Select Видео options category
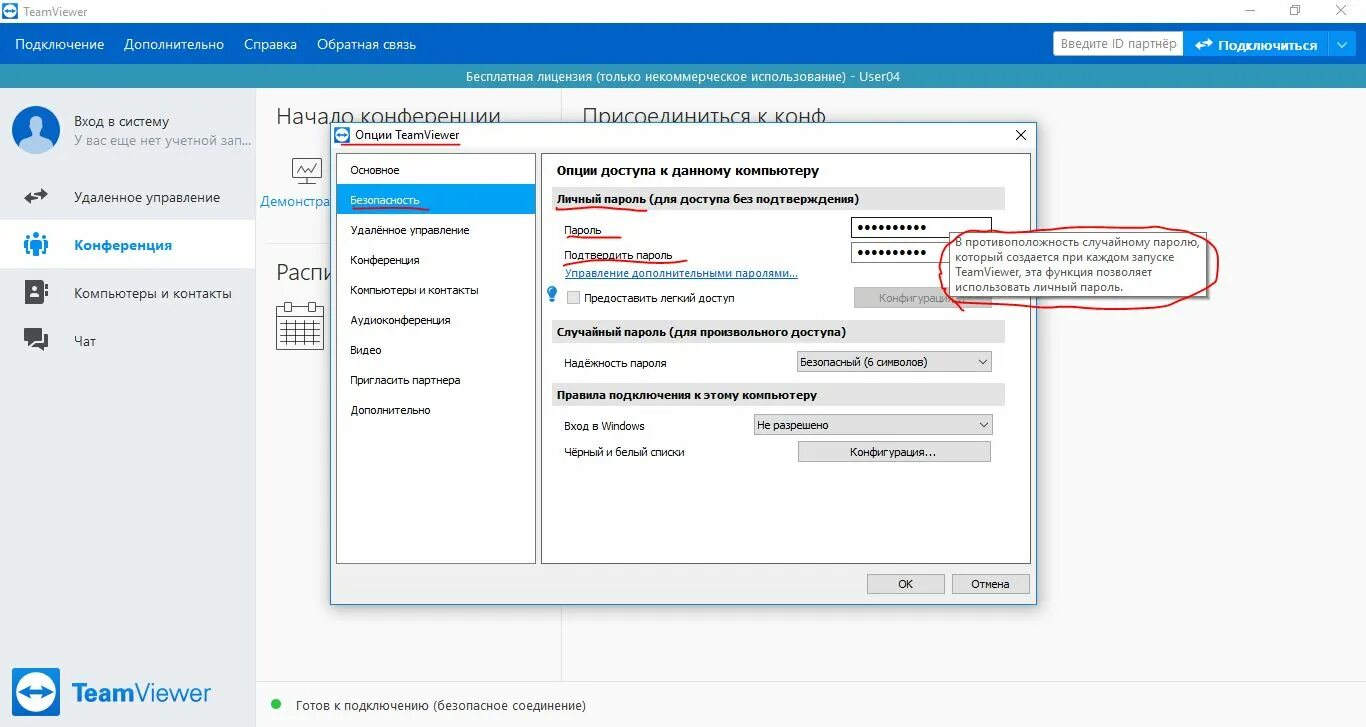The height and width of the screenshot is (727, 1366). pyautogui.click(x=436, y=350)
